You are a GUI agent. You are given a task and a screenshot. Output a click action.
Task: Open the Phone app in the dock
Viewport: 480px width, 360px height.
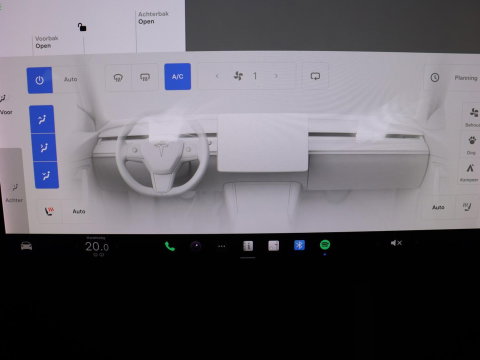point(170,246)
